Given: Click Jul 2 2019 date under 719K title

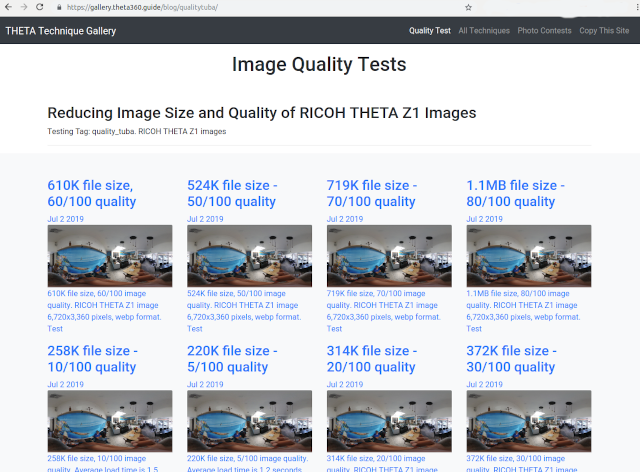Looking at the screenshot, I should click(x=344, y=219).
